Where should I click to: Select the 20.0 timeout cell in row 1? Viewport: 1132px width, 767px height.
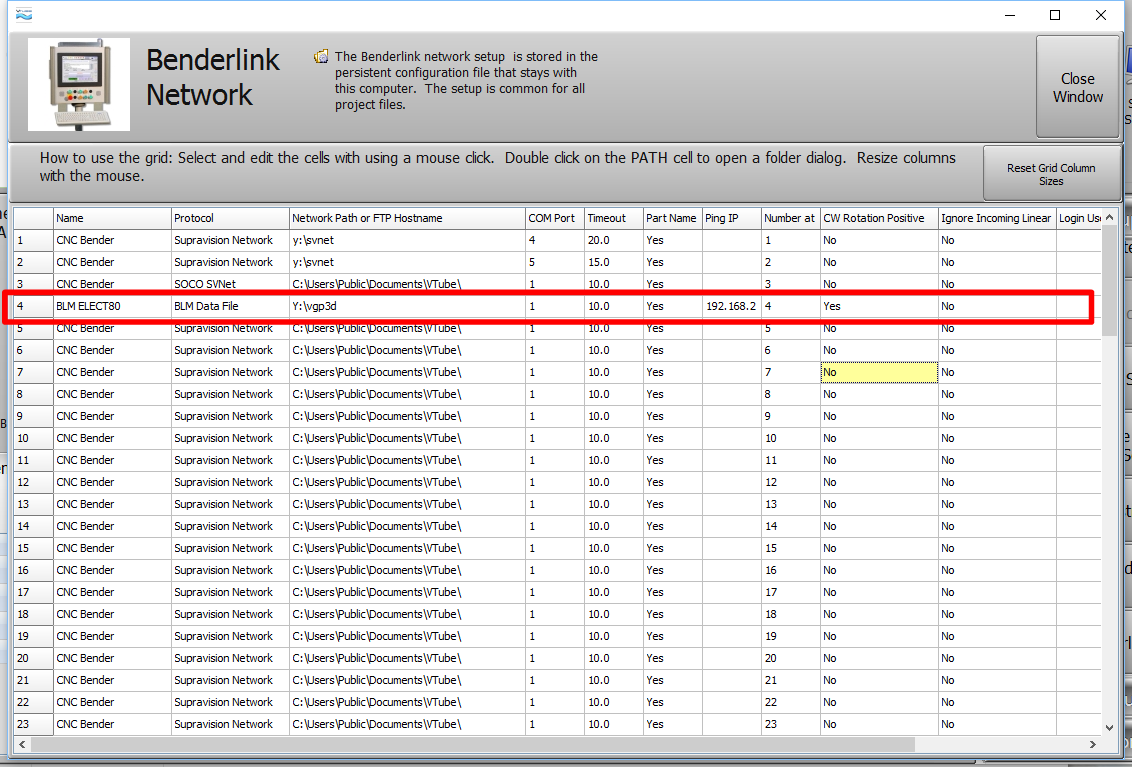(613, 240)
